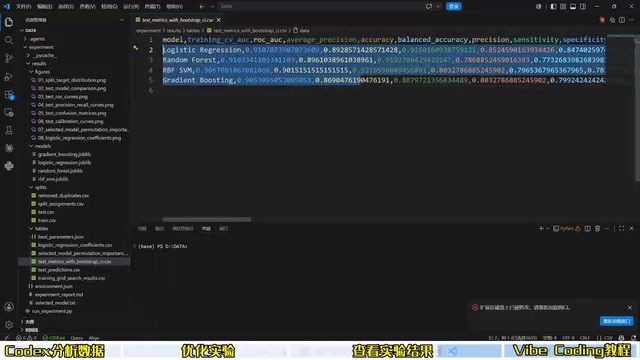Select test_predictions.csv in the tree
The image size is (640, 360).
click(59, 269)
